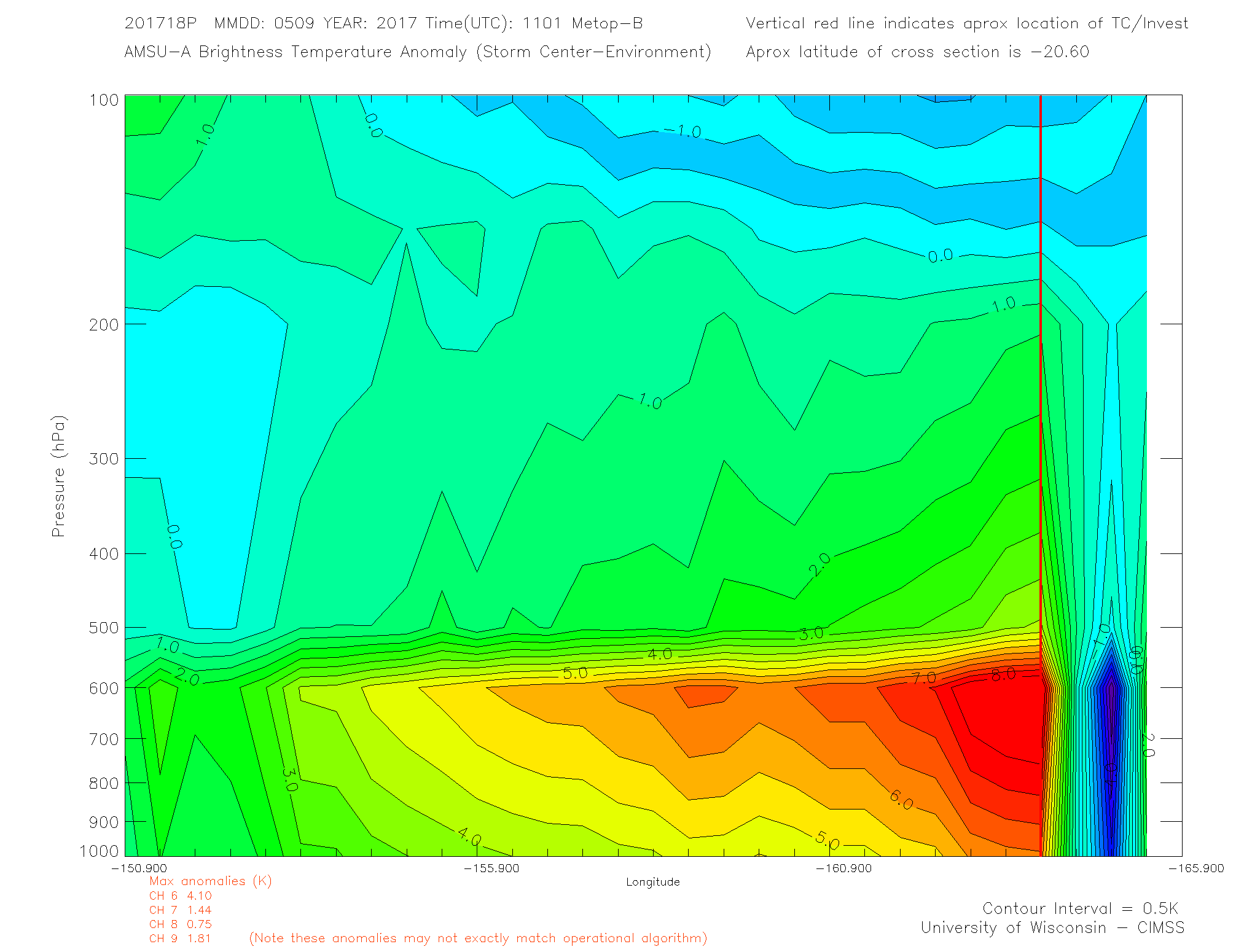Click the Pressure (hPa) axis title

click(58, 476)
